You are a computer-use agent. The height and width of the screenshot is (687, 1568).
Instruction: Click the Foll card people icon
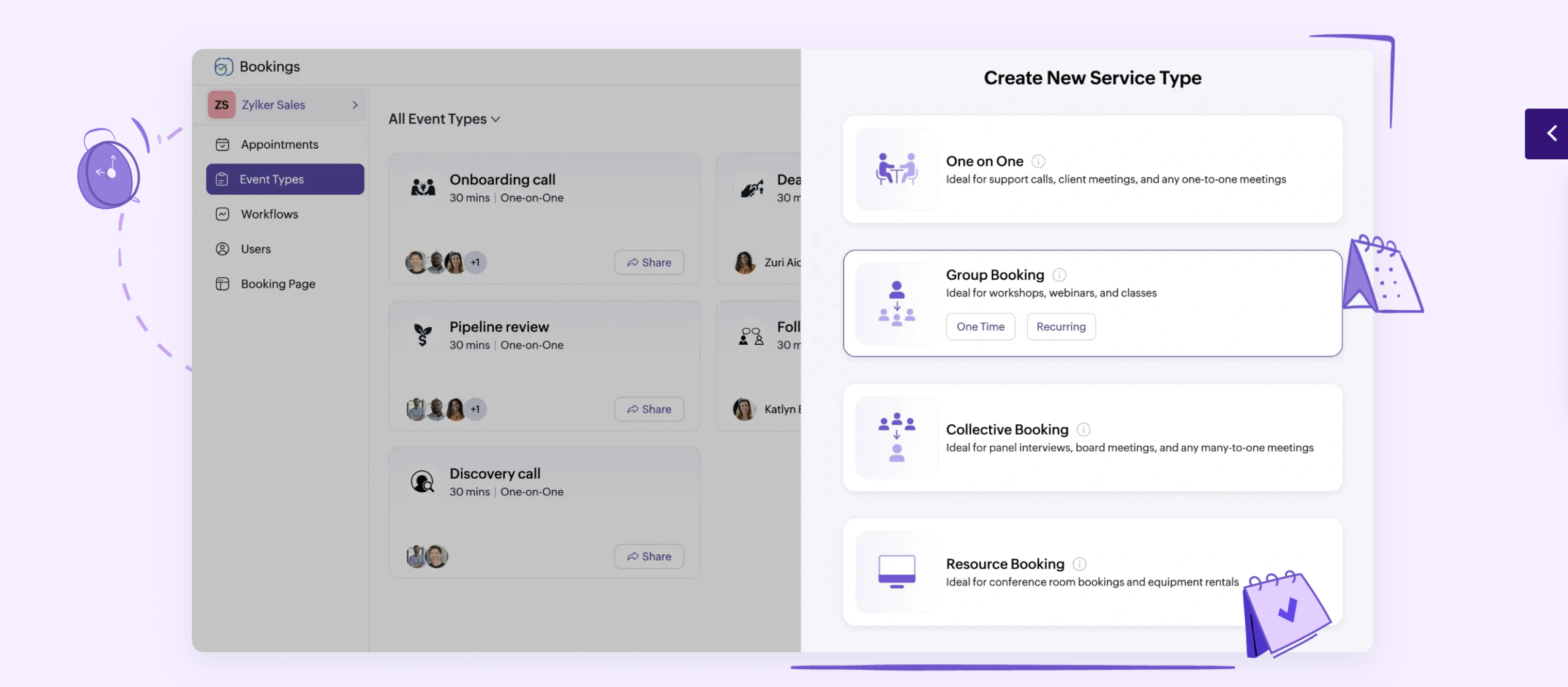tap(751, 336)
